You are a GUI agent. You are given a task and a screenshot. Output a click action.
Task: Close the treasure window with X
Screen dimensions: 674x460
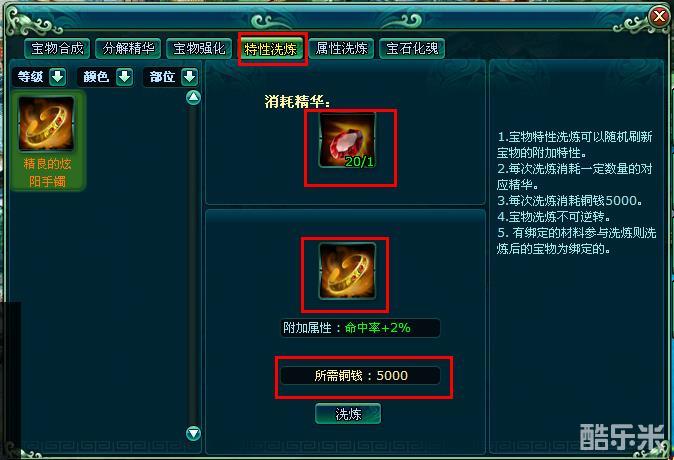[659, 17]
